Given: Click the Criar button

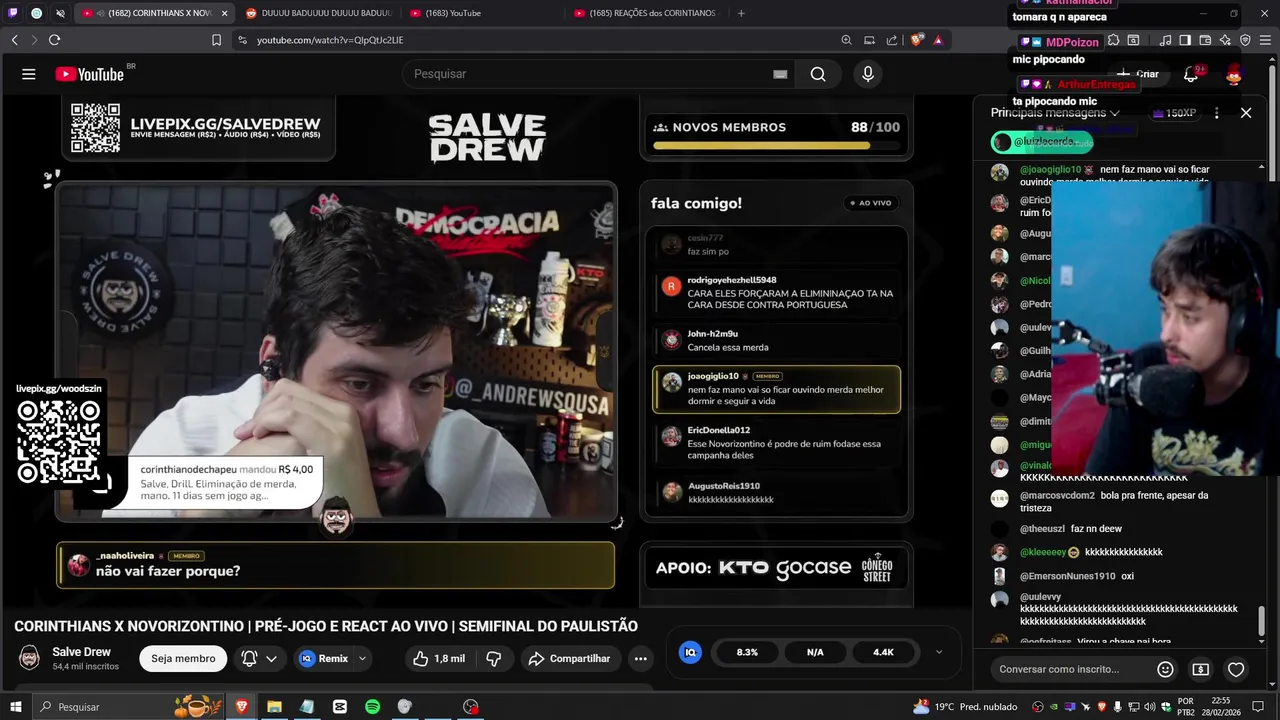Looking at the screenshot, I should pyautogui.click(x=1137, y=74).
